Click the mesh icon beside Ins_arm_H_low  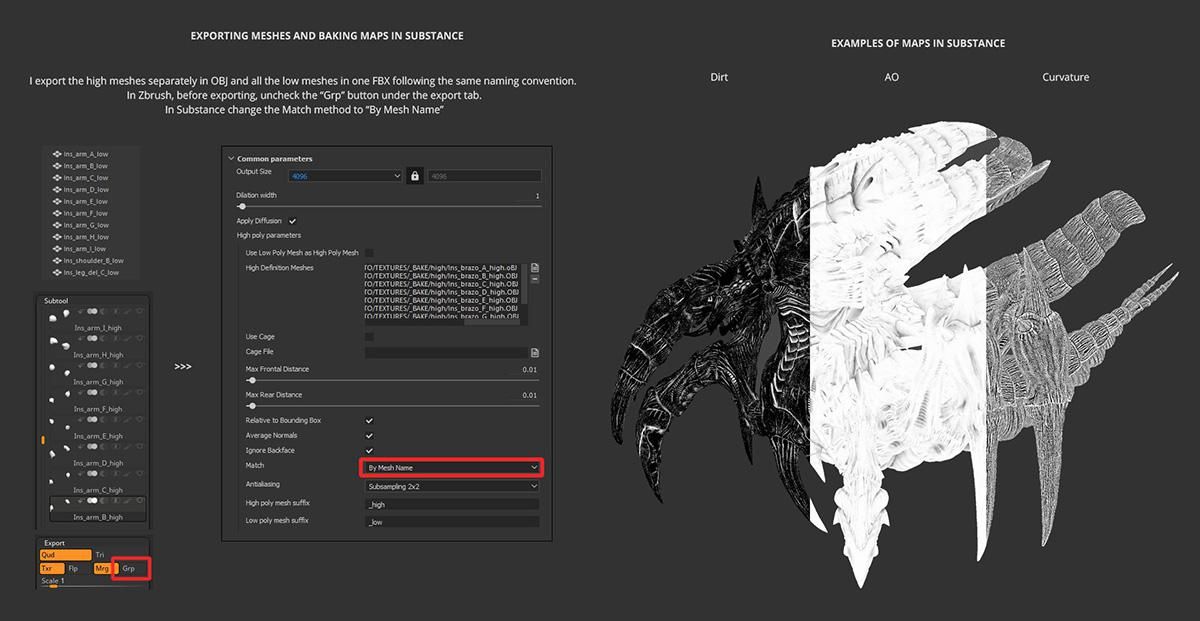[57, 237]
